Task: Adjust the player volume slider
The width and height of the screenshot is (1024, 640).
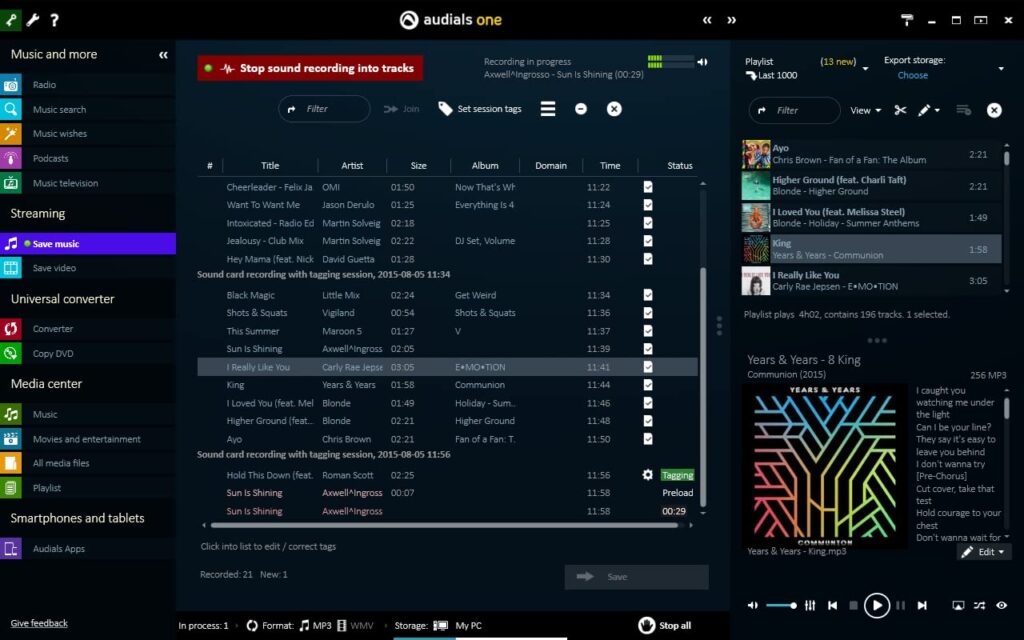Action: (781, 605)
